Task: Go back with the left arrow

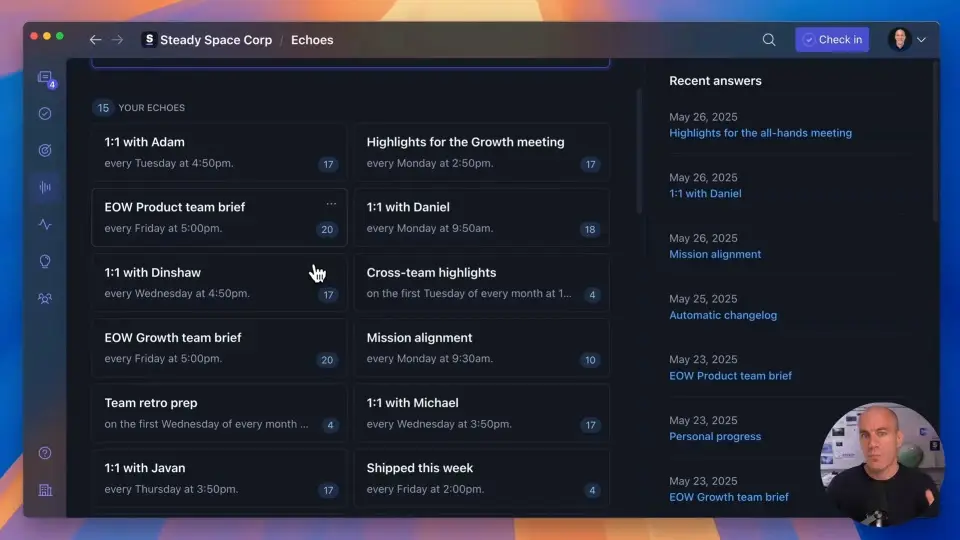Action: [95, 40]
